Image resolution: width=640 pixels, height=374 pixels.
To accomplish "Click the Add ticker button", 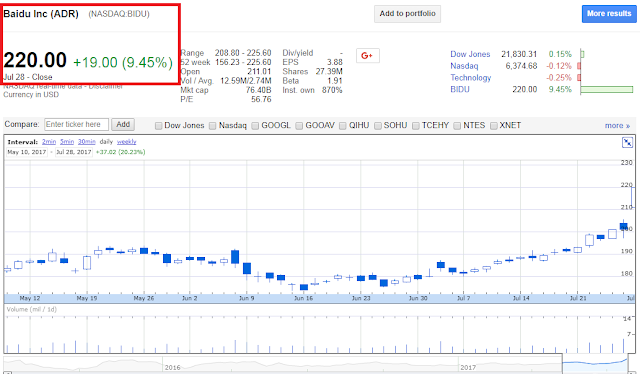I will [x=123, y=125].
